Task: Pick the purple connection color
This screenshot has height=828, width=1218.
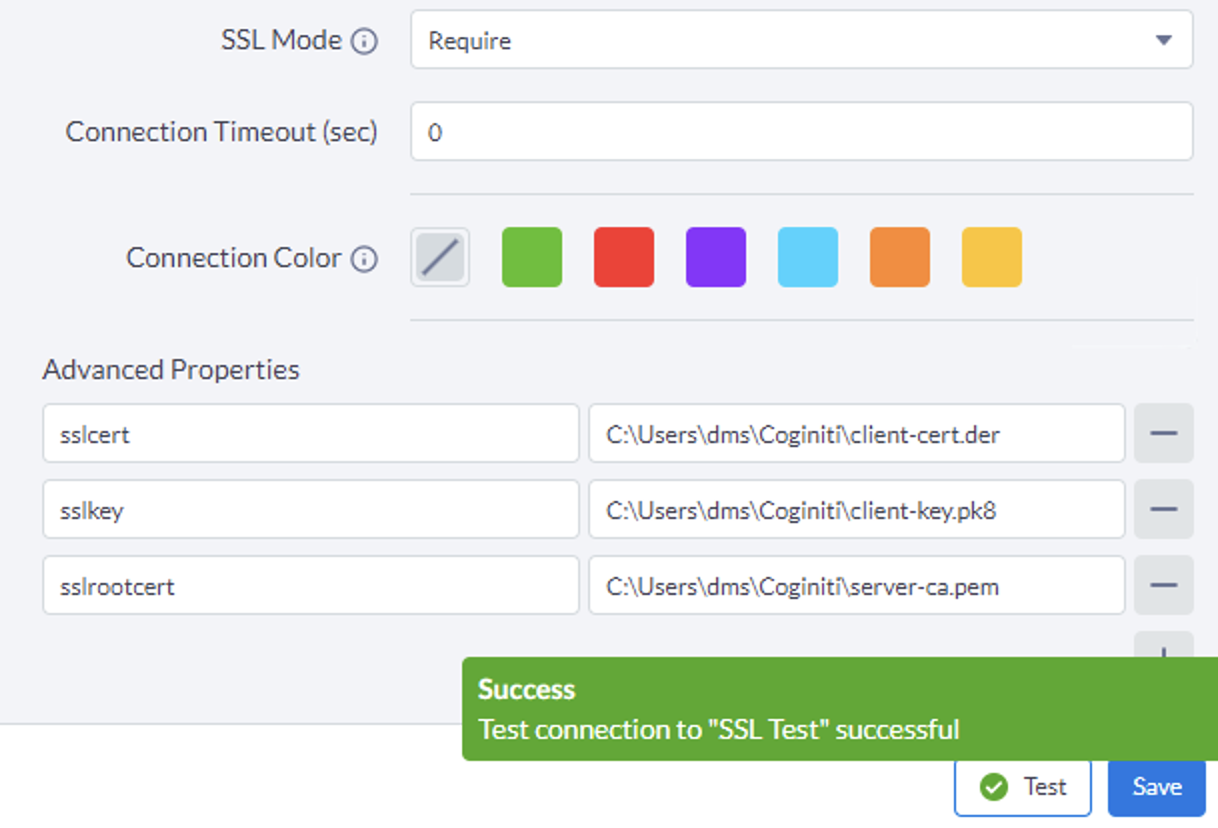Action: click(716, 257)
